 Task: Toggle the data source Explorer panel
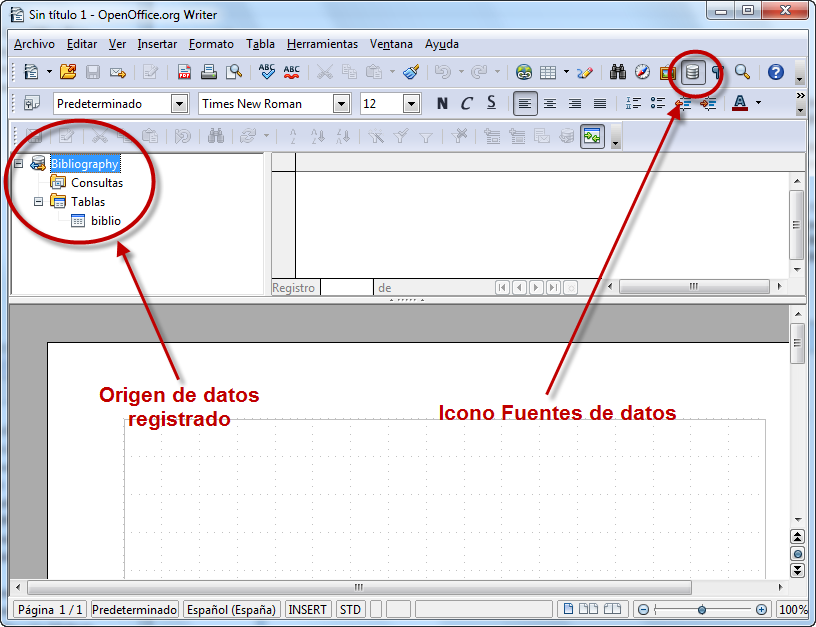pyautogui.click(x=592, y=136)
